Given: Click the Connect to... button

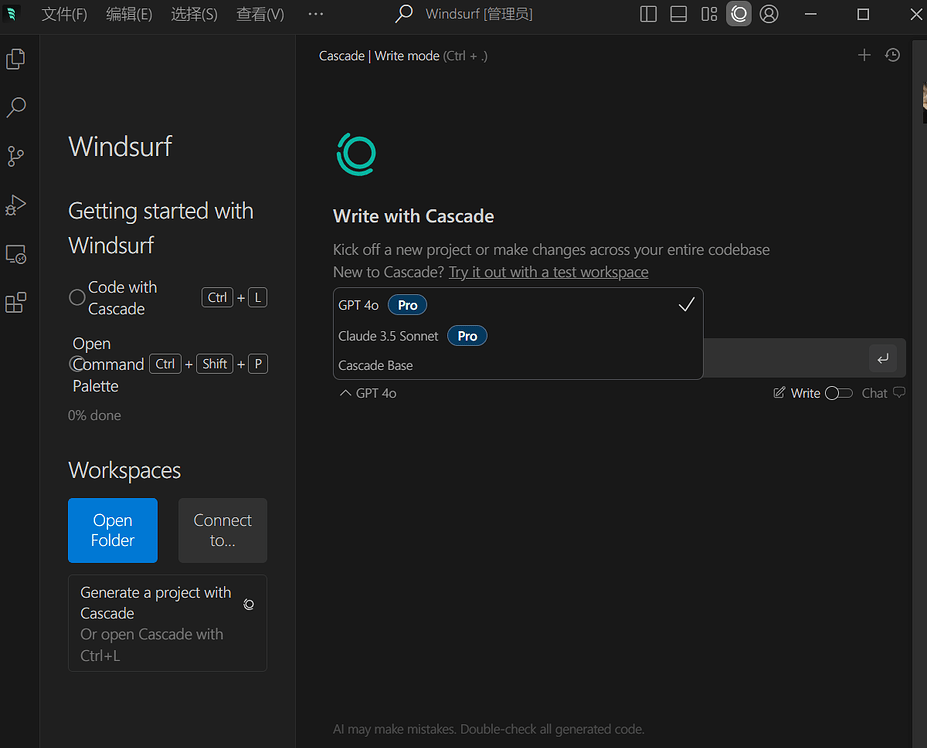Looking at the screenshot, I should [x=222, y=530].
